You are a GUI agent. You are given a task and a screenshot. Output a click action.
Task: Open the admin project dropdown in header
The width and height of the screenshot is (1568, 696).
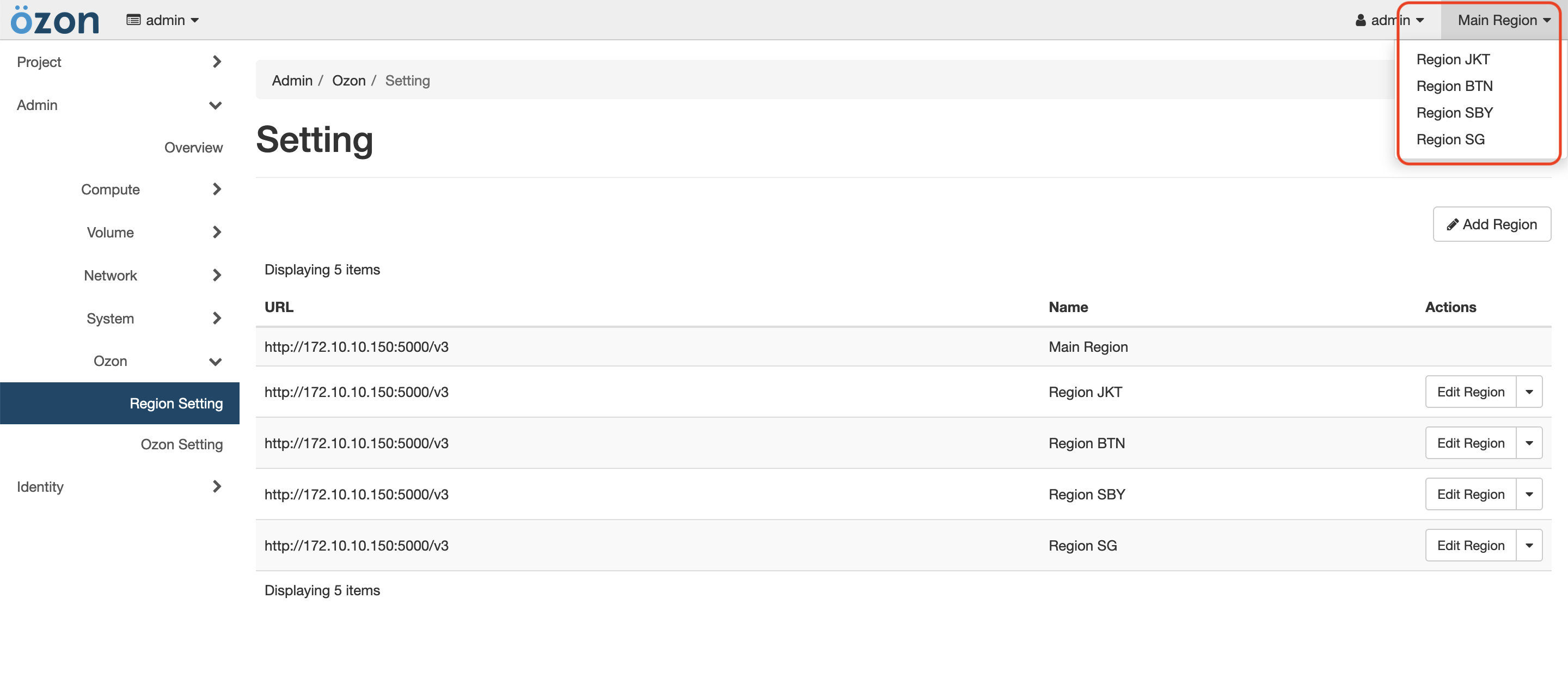click(163, 20)
